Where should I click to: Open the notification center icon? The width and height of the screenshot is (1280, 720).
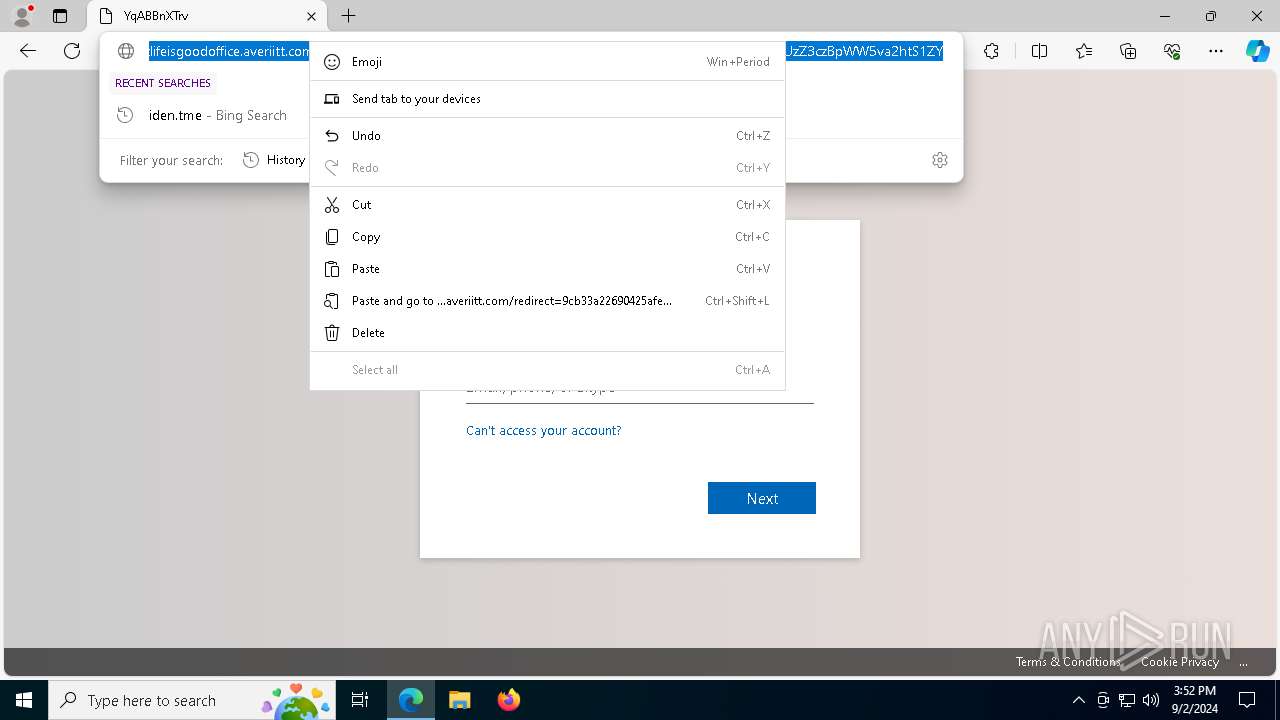(1247, 700)
